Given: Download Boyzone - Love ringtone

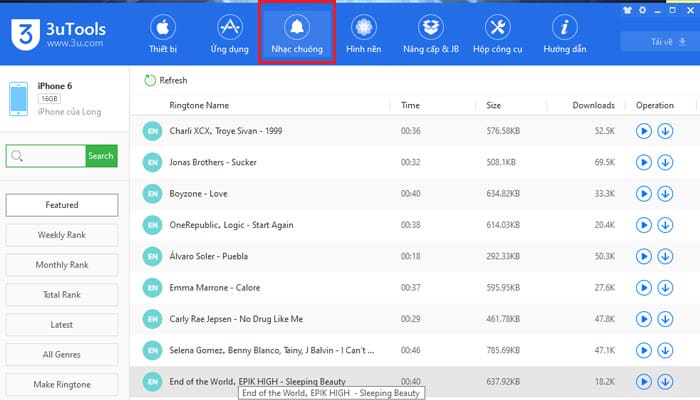Looking at the screenshot, I should [665, 194].
